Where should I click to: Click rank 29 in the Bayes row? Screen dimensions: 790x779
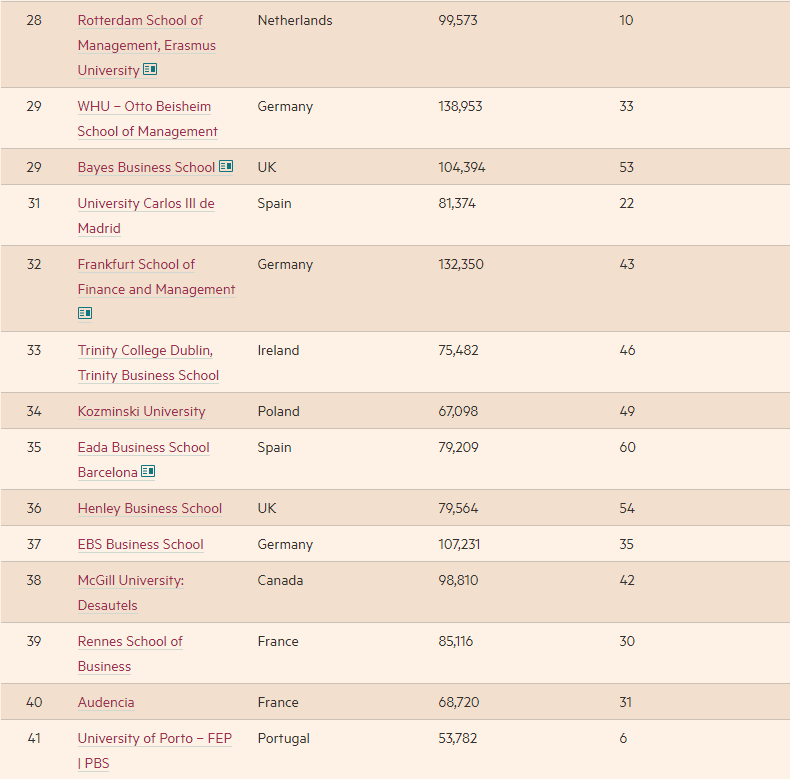pos(34,167)
